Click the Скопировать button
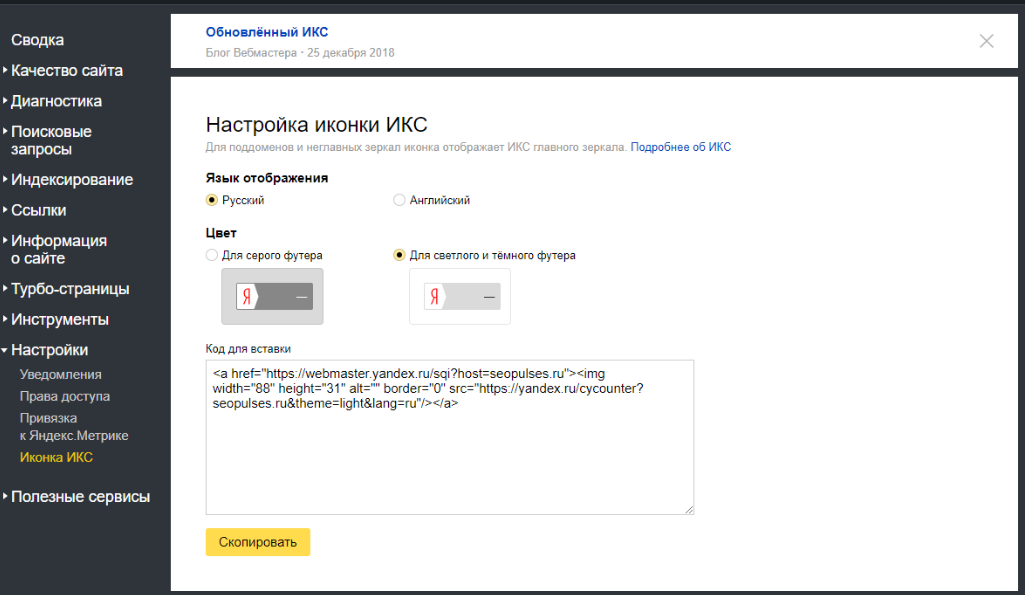 [x=258, y=542]
